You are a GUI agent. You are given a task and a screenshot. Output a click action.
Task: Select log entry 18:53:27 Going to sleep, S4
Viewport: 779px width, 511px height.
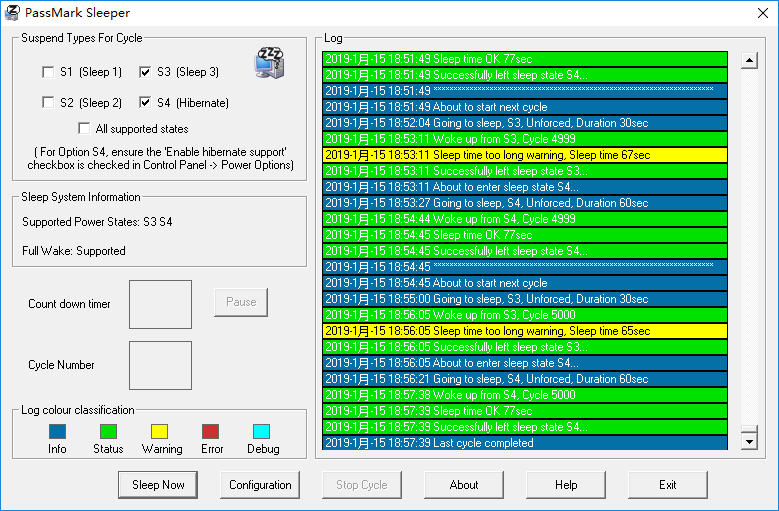pos(525,203)
